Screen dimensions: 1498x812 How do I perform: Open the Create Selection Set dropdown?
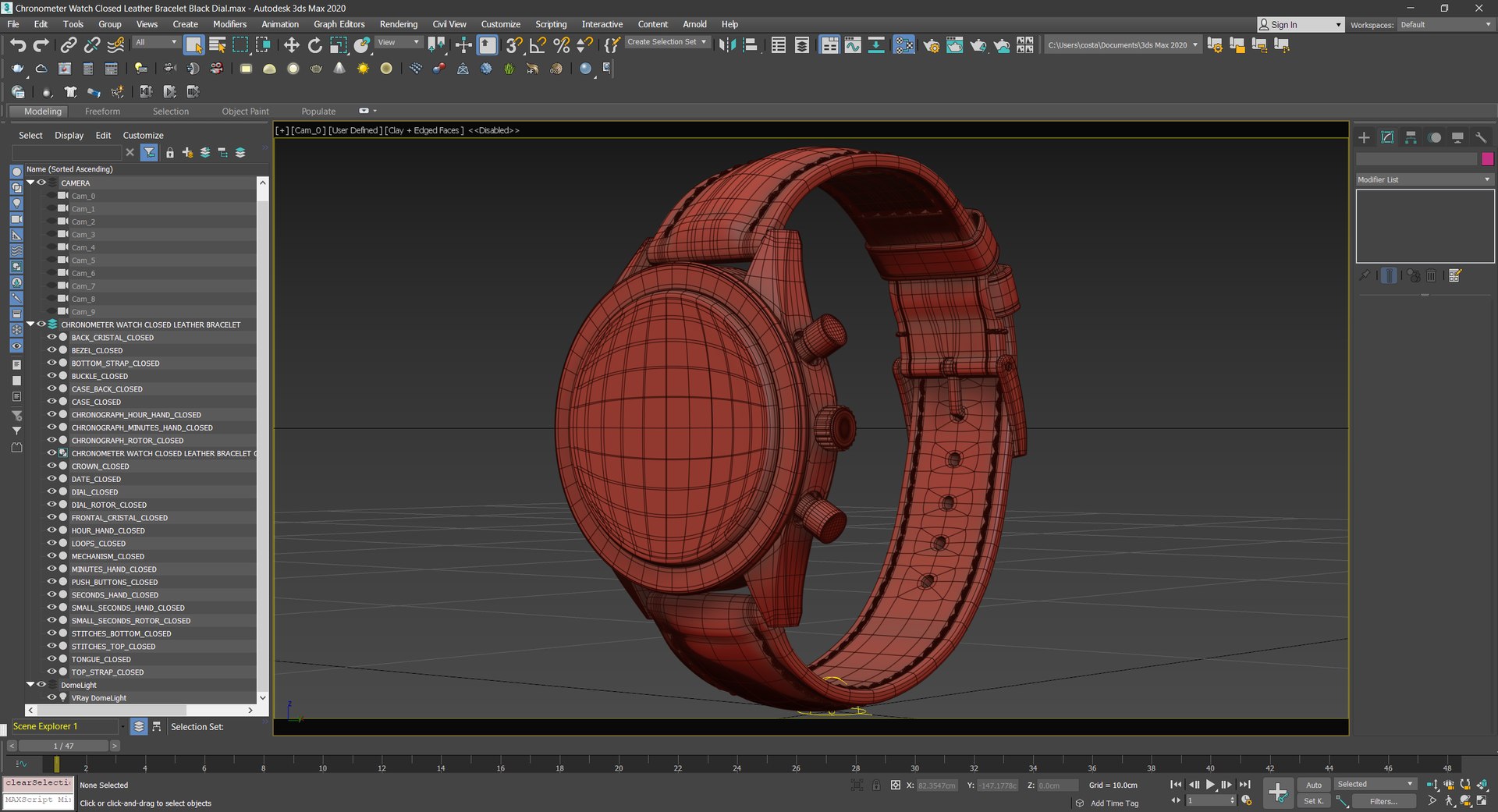point(667,42)
